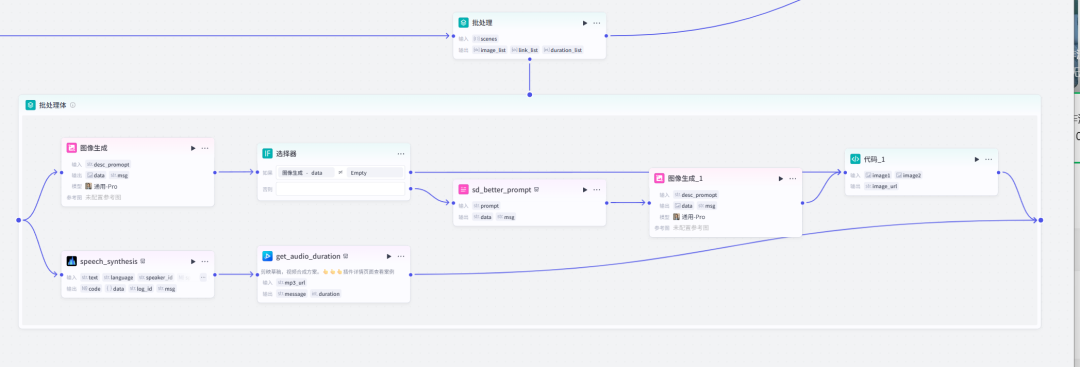The height and width of the screenshot is (367, 1080).
Task: Run the 图像生成_1 node
Action: (780, 178)
